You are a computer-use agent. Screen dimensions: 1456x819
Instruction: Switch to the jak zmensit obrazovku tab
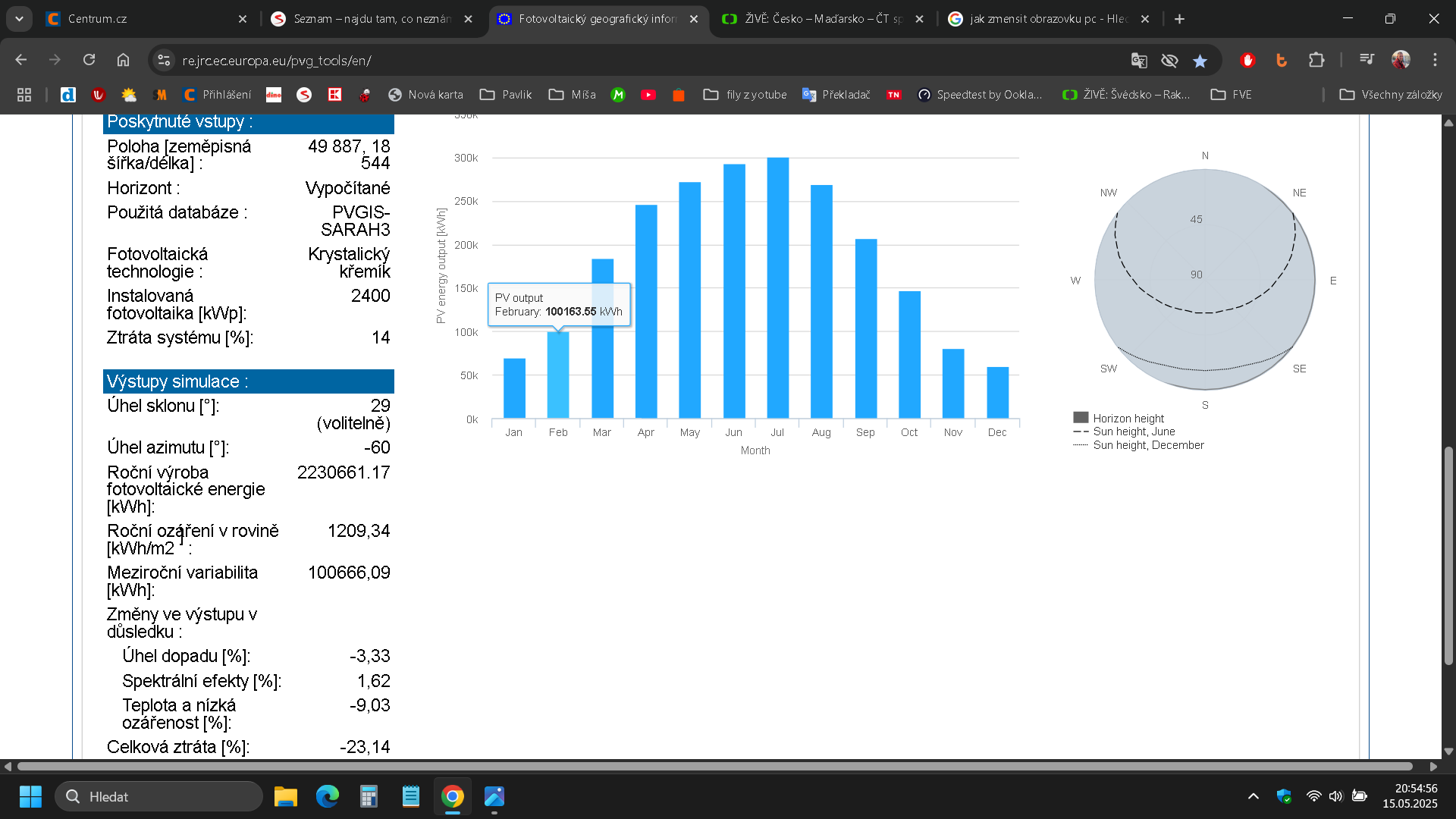1046,19
